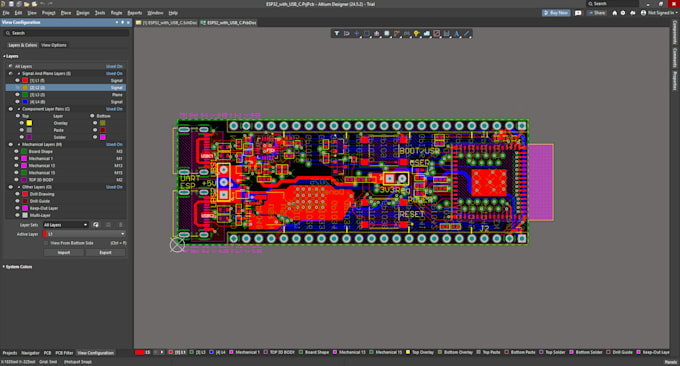
Task: Click the View Configuration panel search field
Action: coord(66,33)
